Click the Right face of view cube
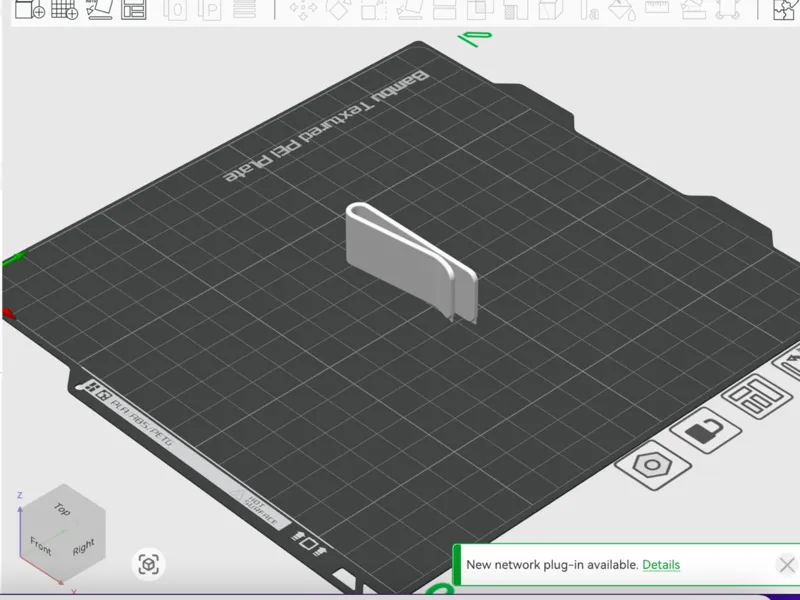 click(83, 546)
